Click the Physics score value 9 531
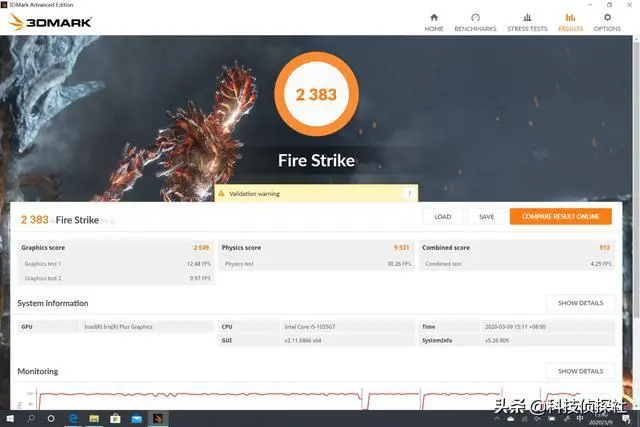The height and width of the screenshot is (427, 640). point(401,247)
